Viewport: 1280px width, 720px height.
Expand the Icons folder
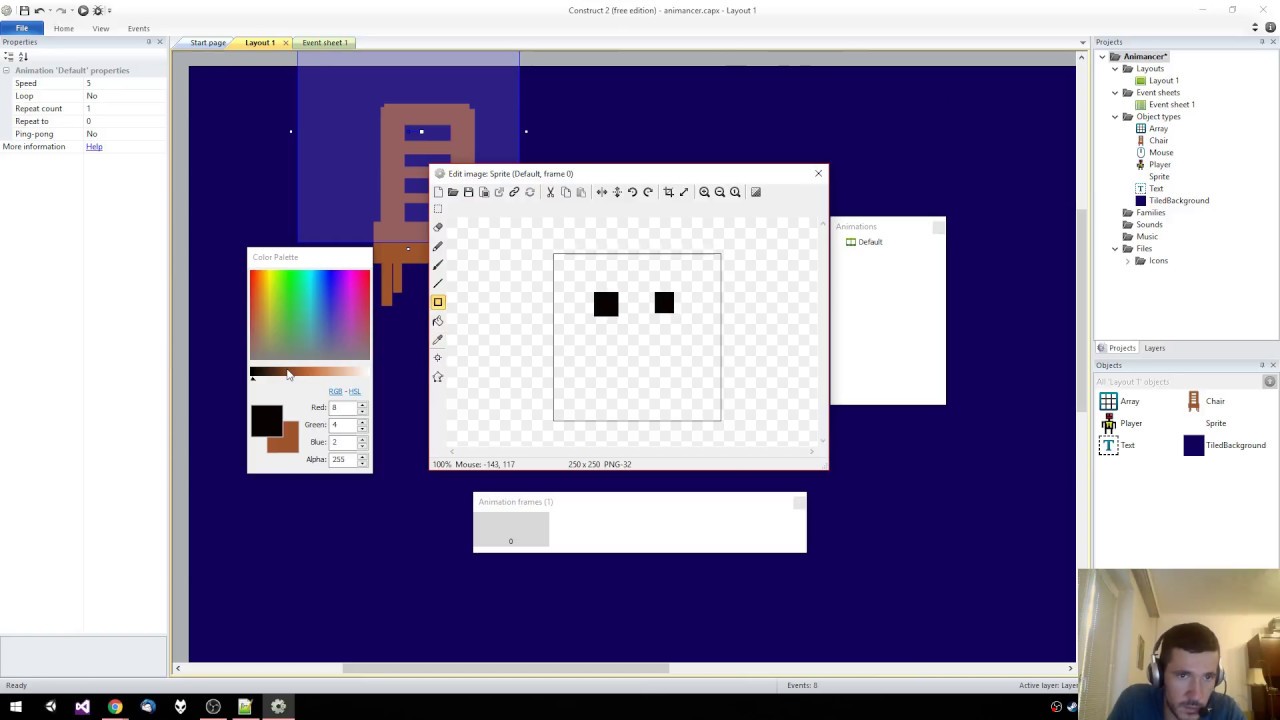pos(1128,261)
